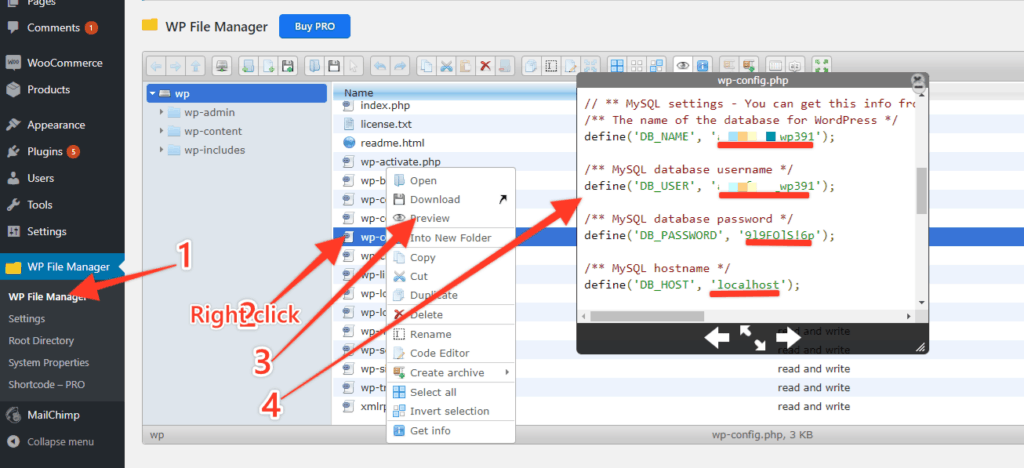Open Root Directory settings link

point(41,341)
